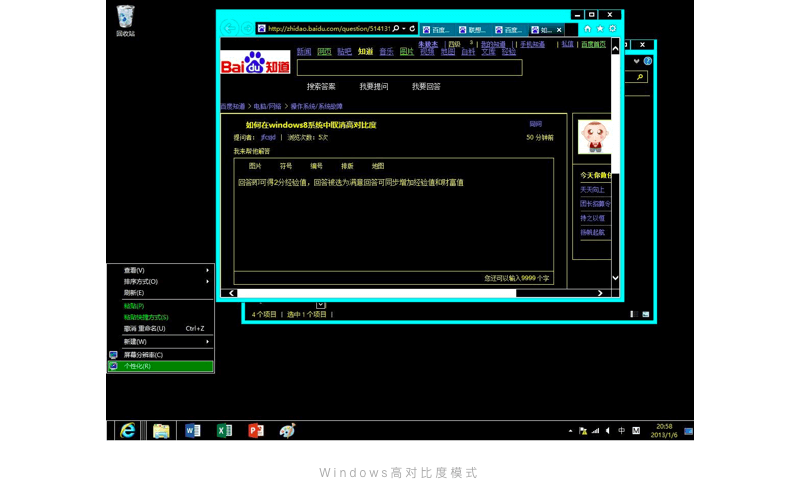The width and height of the screenshot is (800, 481).
Task: Click IE back arrow button
Action: click(x=230, y=29)
